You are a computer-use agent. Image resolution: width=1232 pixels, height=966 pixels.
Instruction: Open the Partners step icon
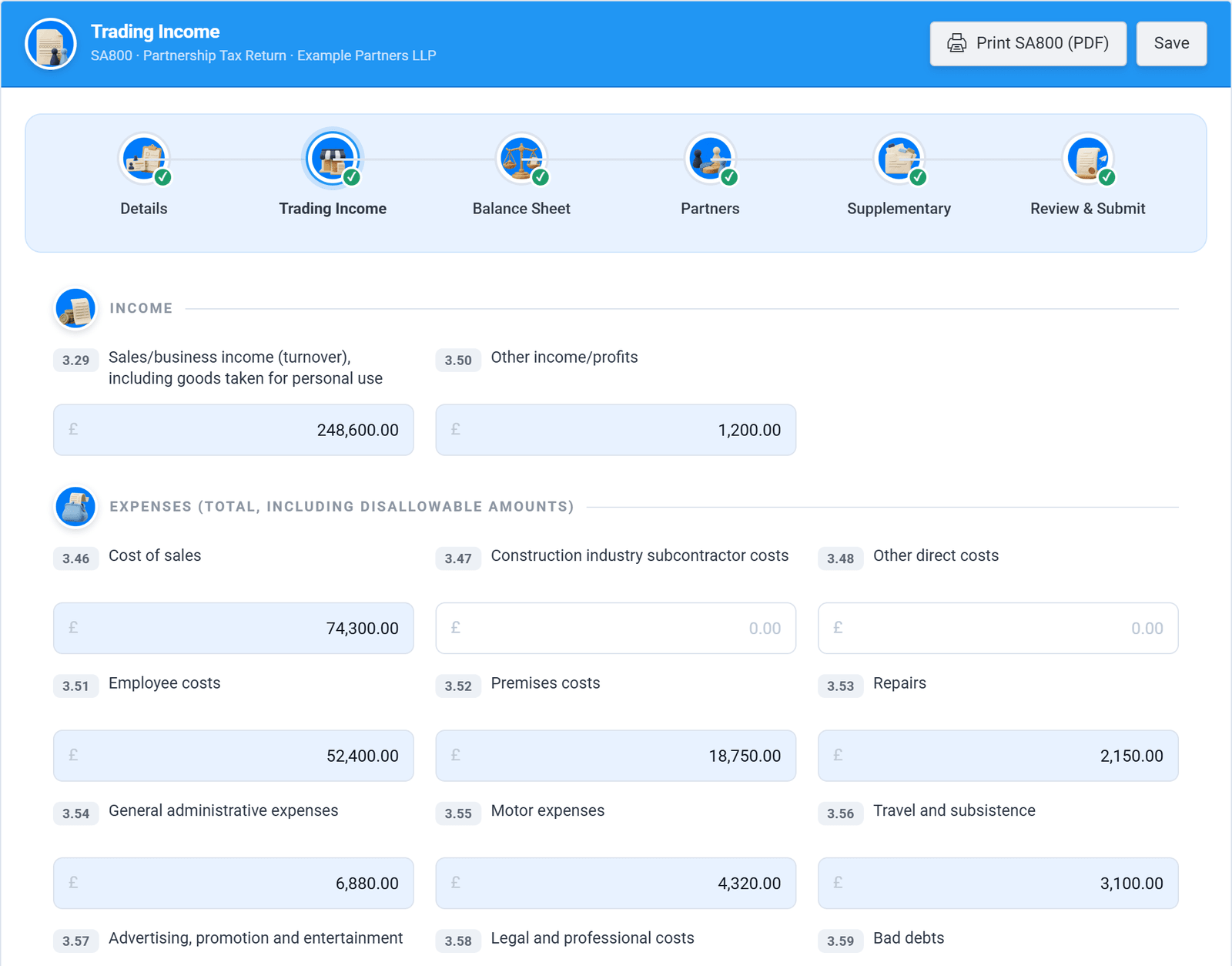pyautogui.click(x=710, y=159)
